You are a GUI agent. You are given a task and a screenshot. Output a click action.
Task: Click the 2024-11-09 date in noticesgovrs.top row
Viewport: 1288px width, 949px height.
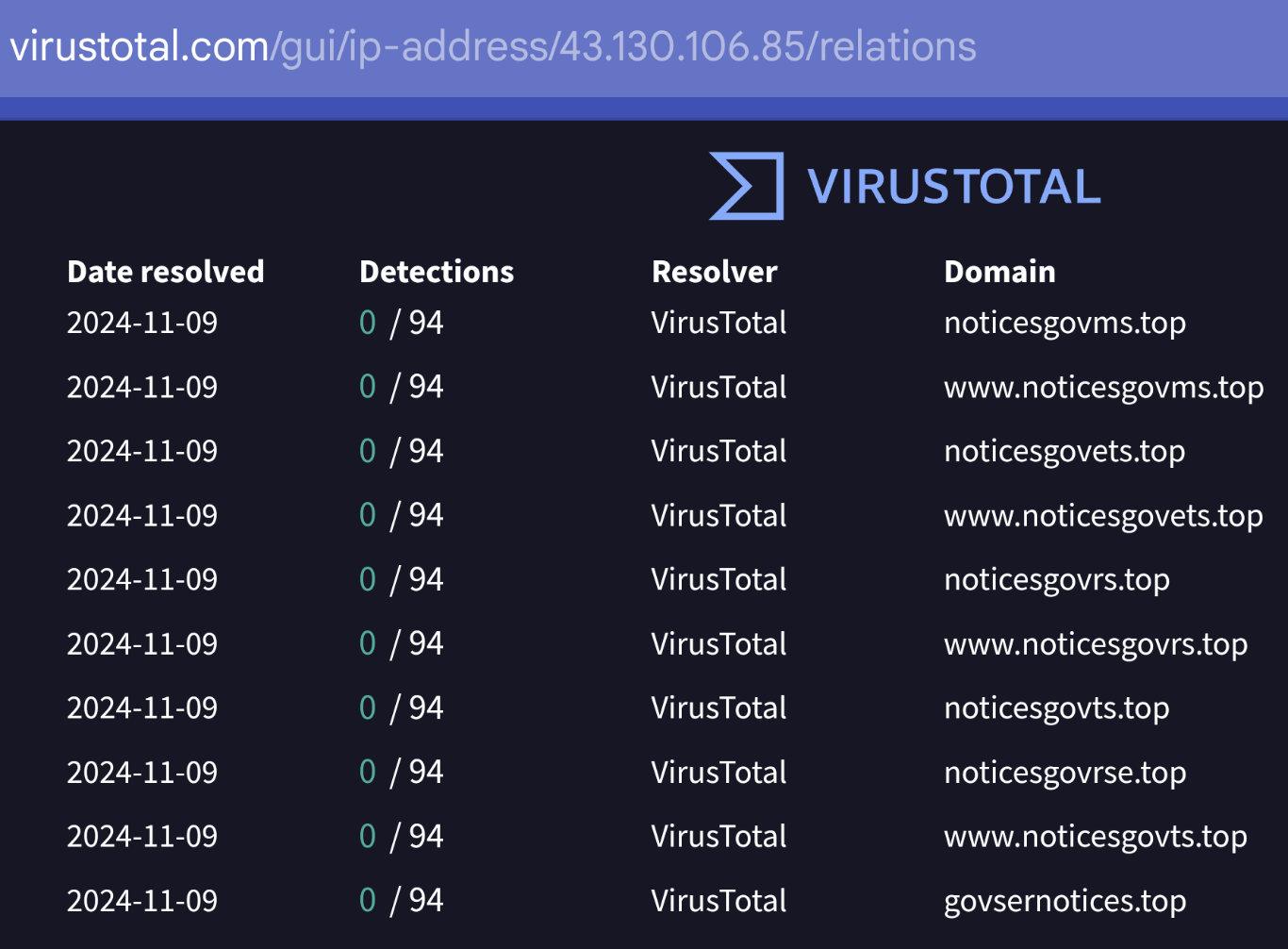(x=142, y=579)
